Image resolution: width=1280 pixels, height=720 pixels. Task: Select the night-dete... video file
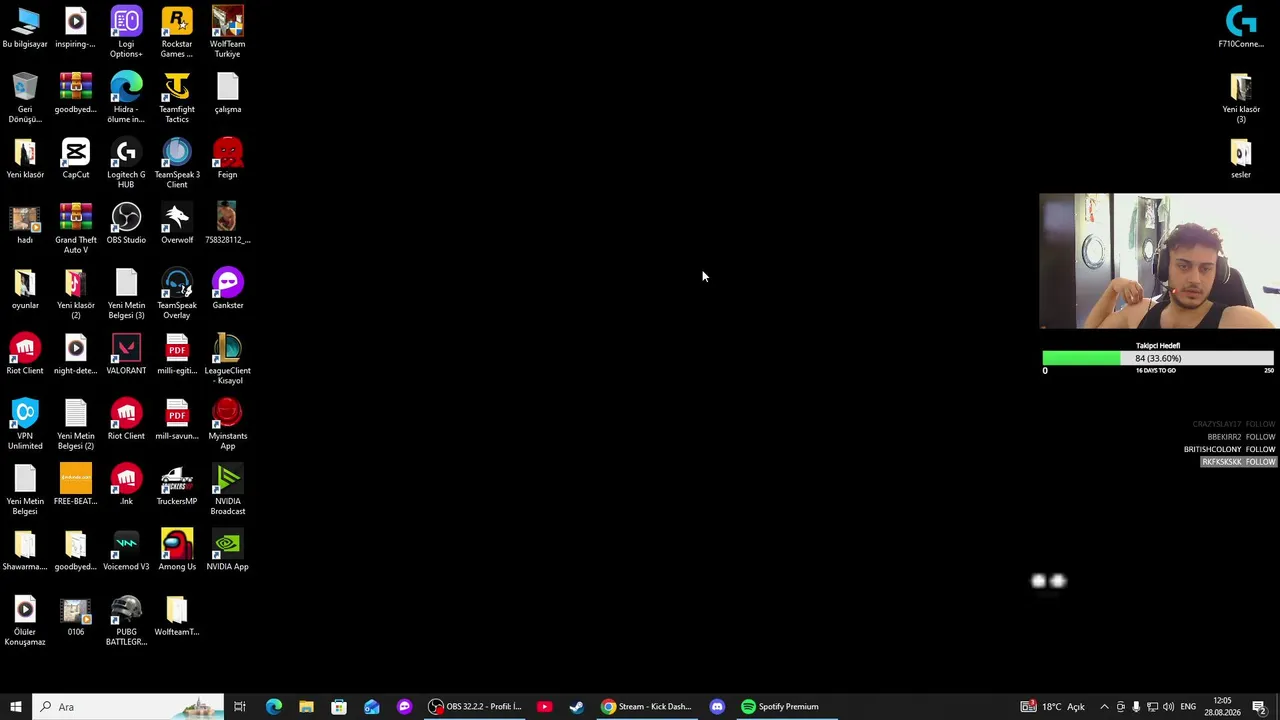[76, 355]
